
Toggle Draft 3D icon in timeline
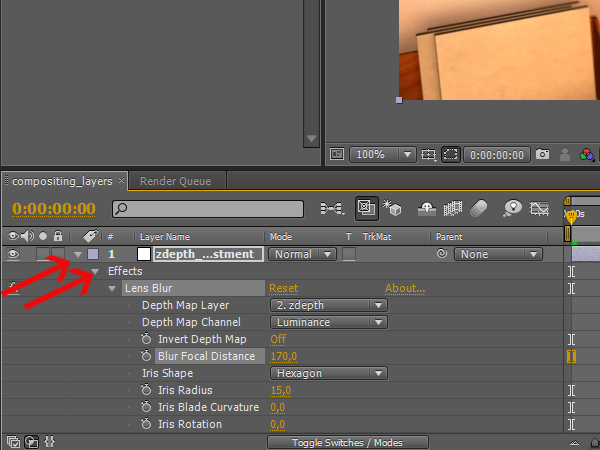[393, 209]
